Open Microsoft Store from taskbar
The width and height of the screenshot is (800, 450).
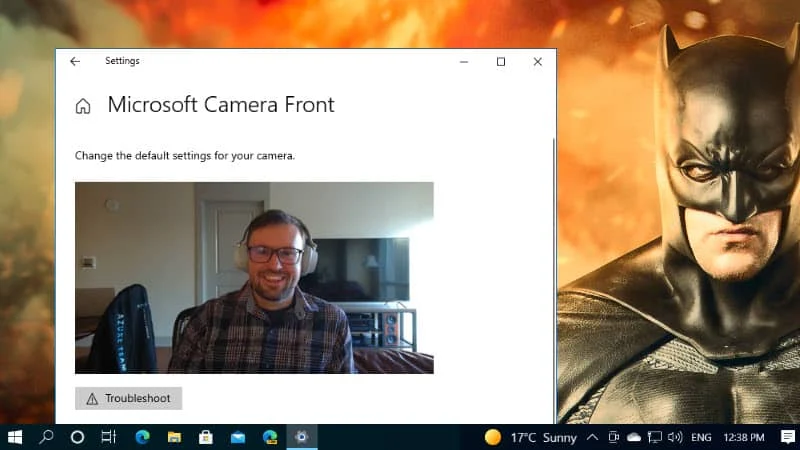[206, 437]
